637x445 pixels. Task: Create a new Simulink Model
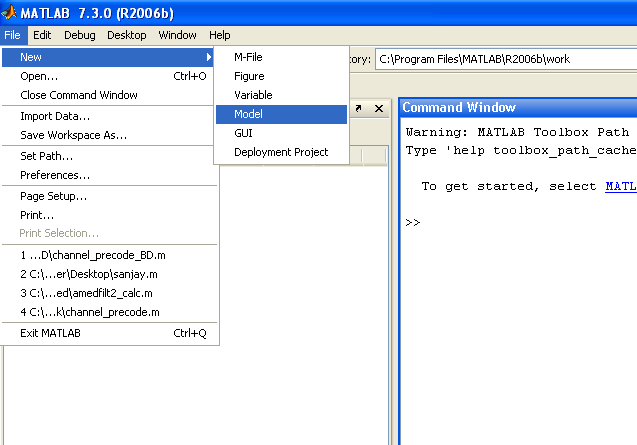point(281,114)
